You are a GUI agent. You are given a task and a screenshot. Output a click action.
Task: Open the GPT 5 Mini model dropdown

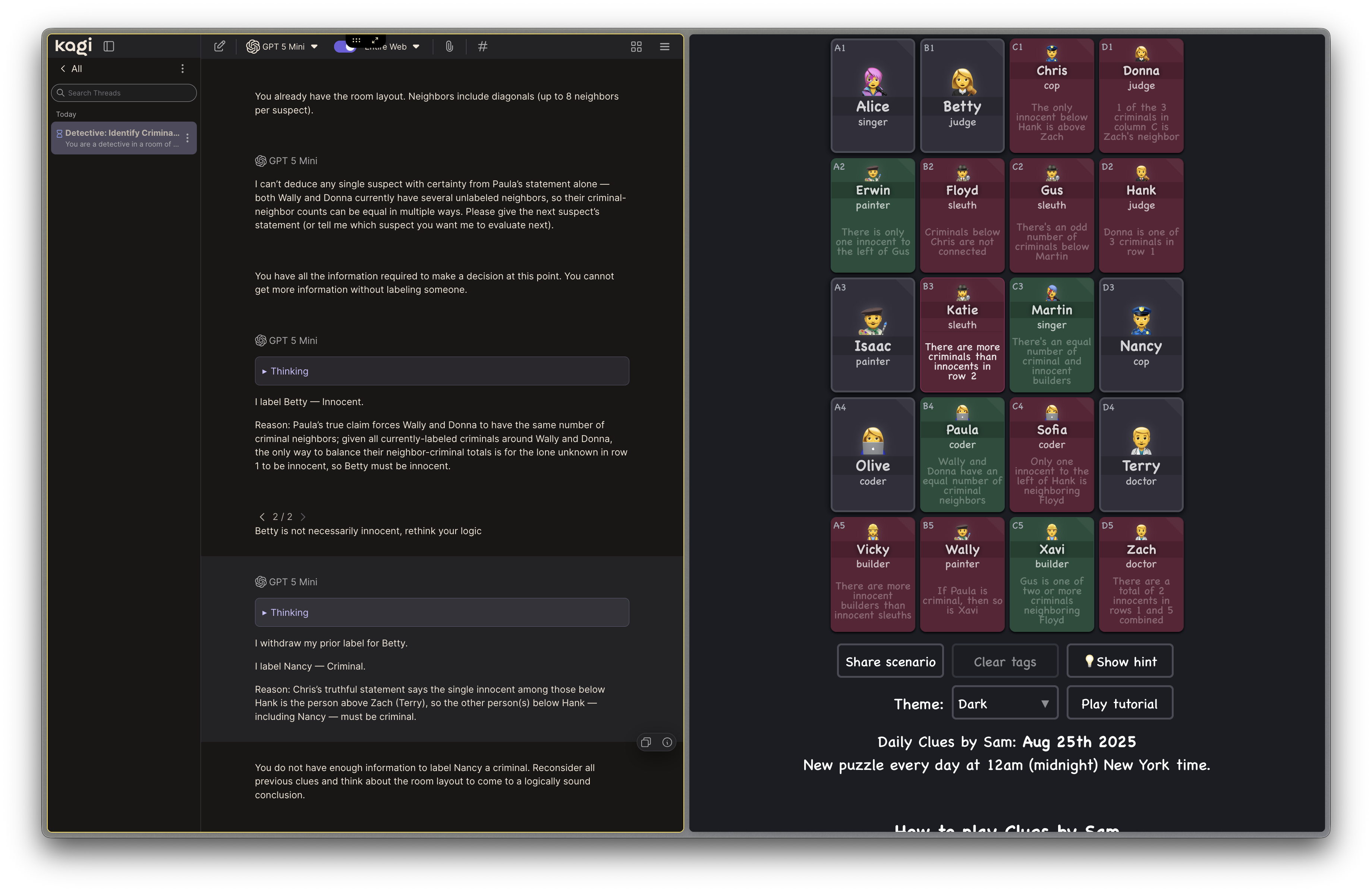coord(282,47)
